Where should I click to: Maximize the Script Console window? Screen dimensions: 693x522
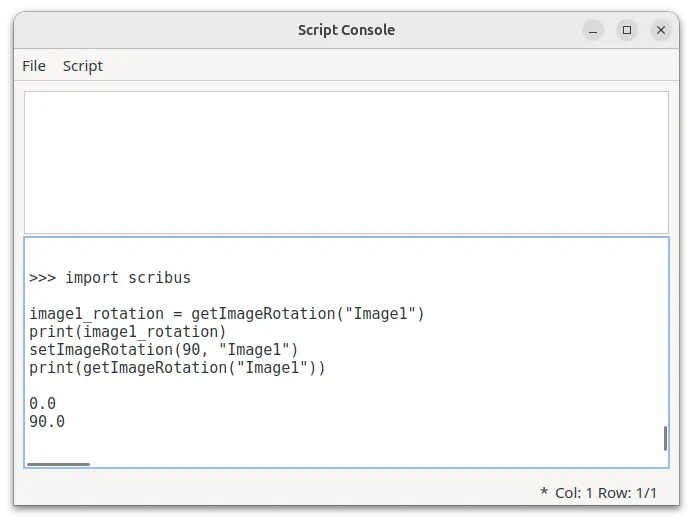click(627, 30)
